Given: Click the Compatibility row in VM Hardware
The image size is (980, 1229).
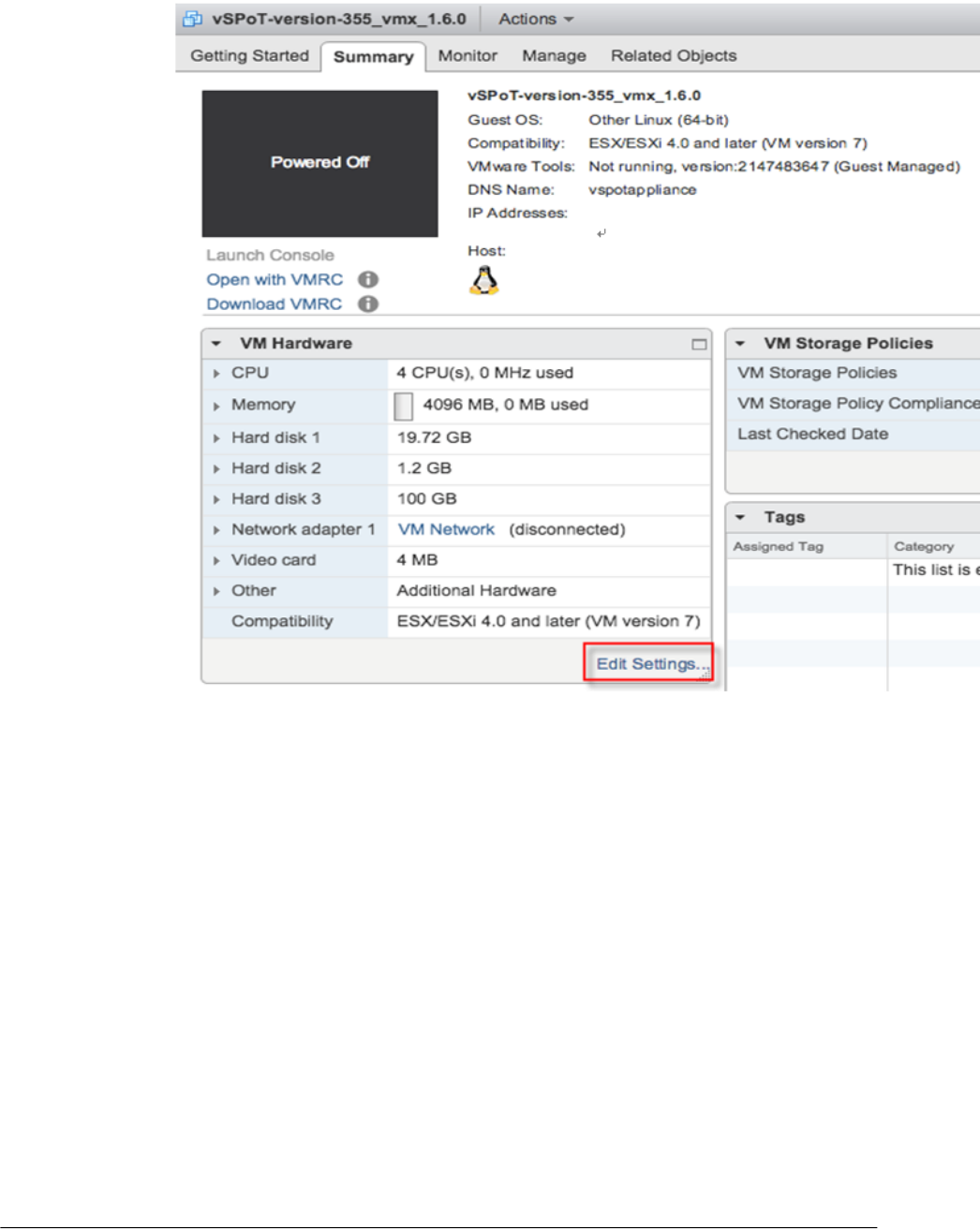Looking at the screenshot, I should (x=456, y=622).
